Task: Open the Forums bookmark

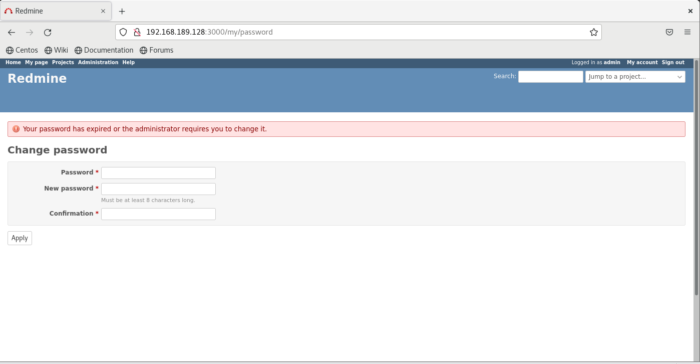Action: (157, 50)
